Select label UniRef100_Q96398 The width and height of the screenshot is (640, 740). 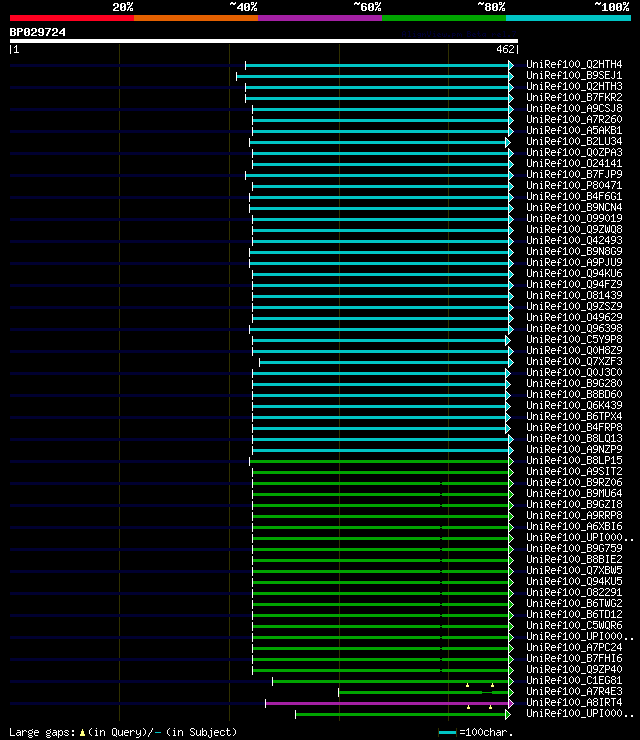(574, 328)
